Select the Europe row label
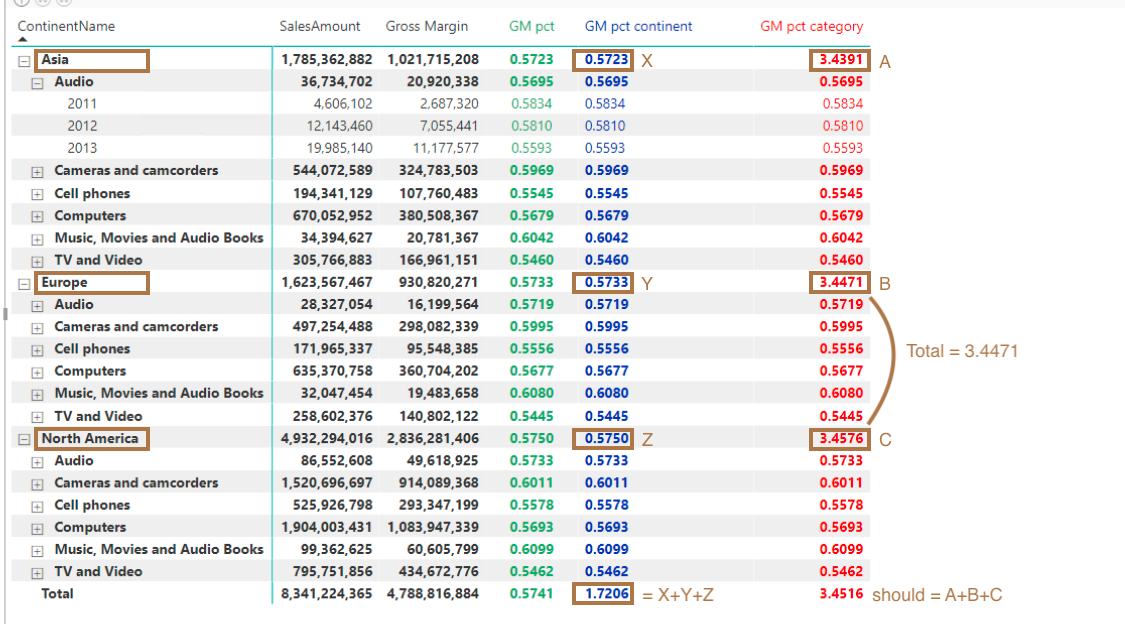The width and height of the screenshot is (1125, 624). click(64, 283)
